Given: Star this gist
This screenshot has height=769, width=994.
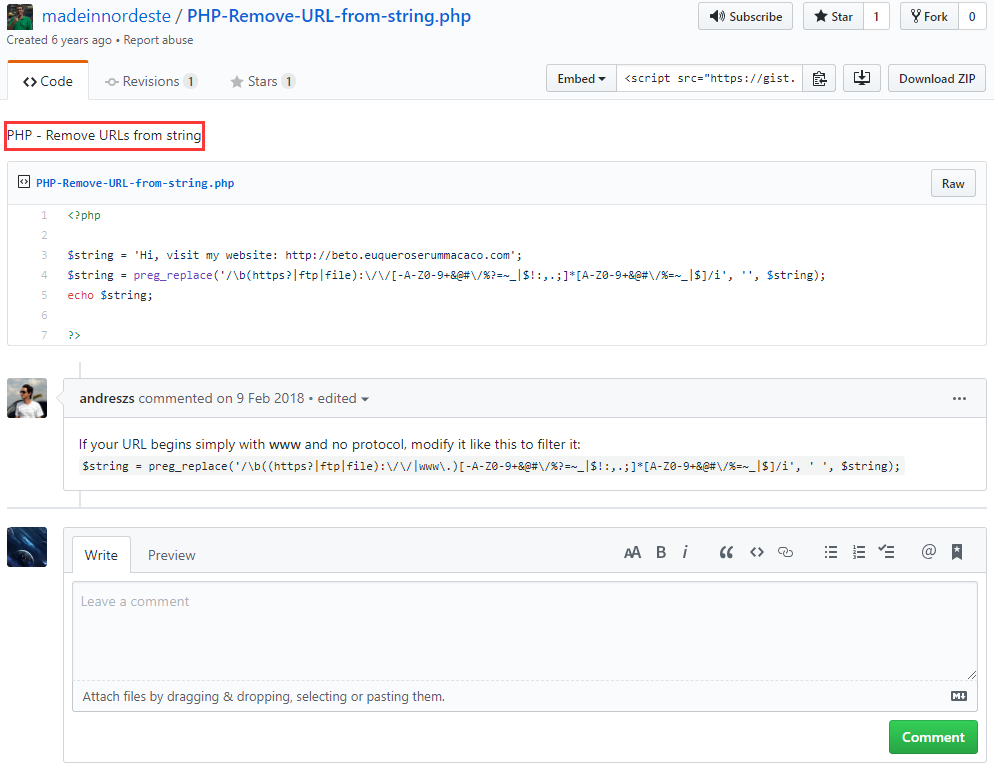Looking at the screenshot, I should click(833, 17).
